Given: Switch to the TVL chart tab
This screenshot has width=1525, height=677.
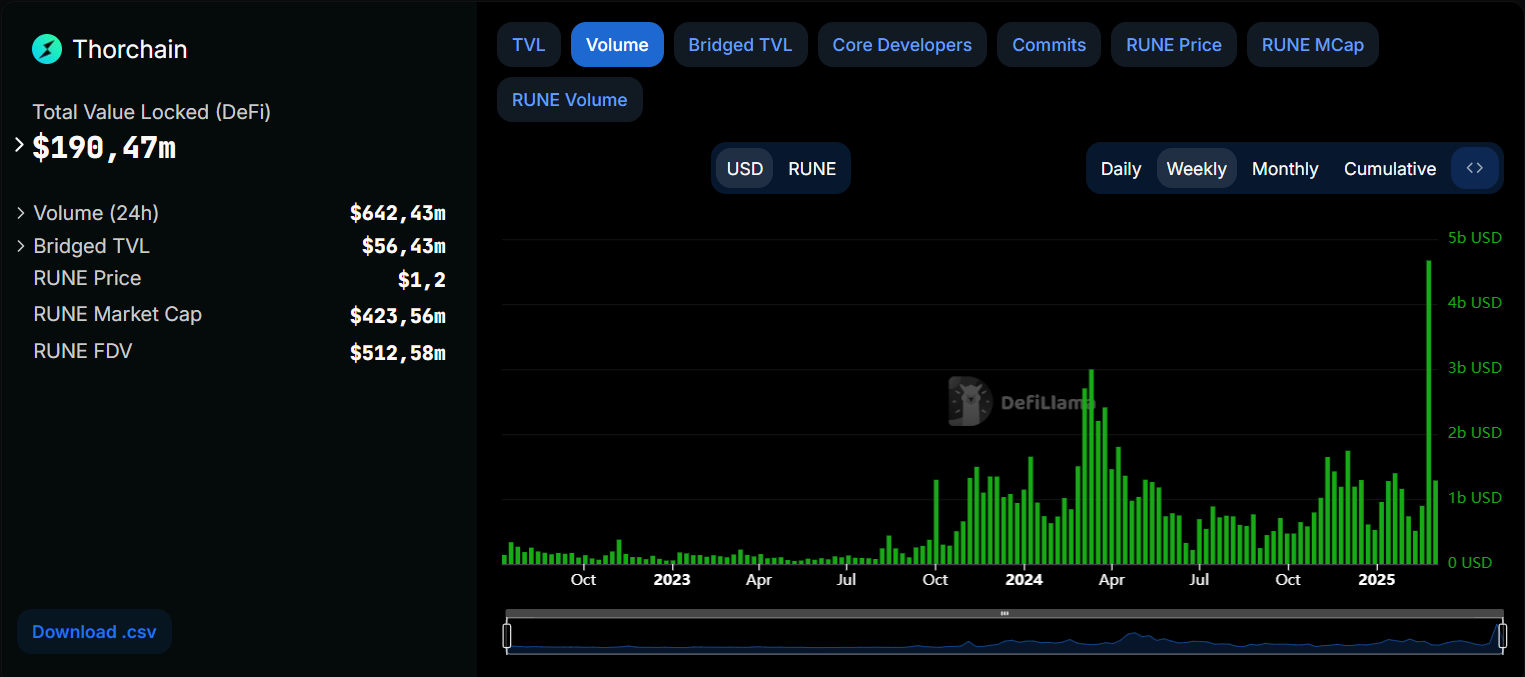Looking at the screenshot, I should pyautogui.click(x=529, y=45).
